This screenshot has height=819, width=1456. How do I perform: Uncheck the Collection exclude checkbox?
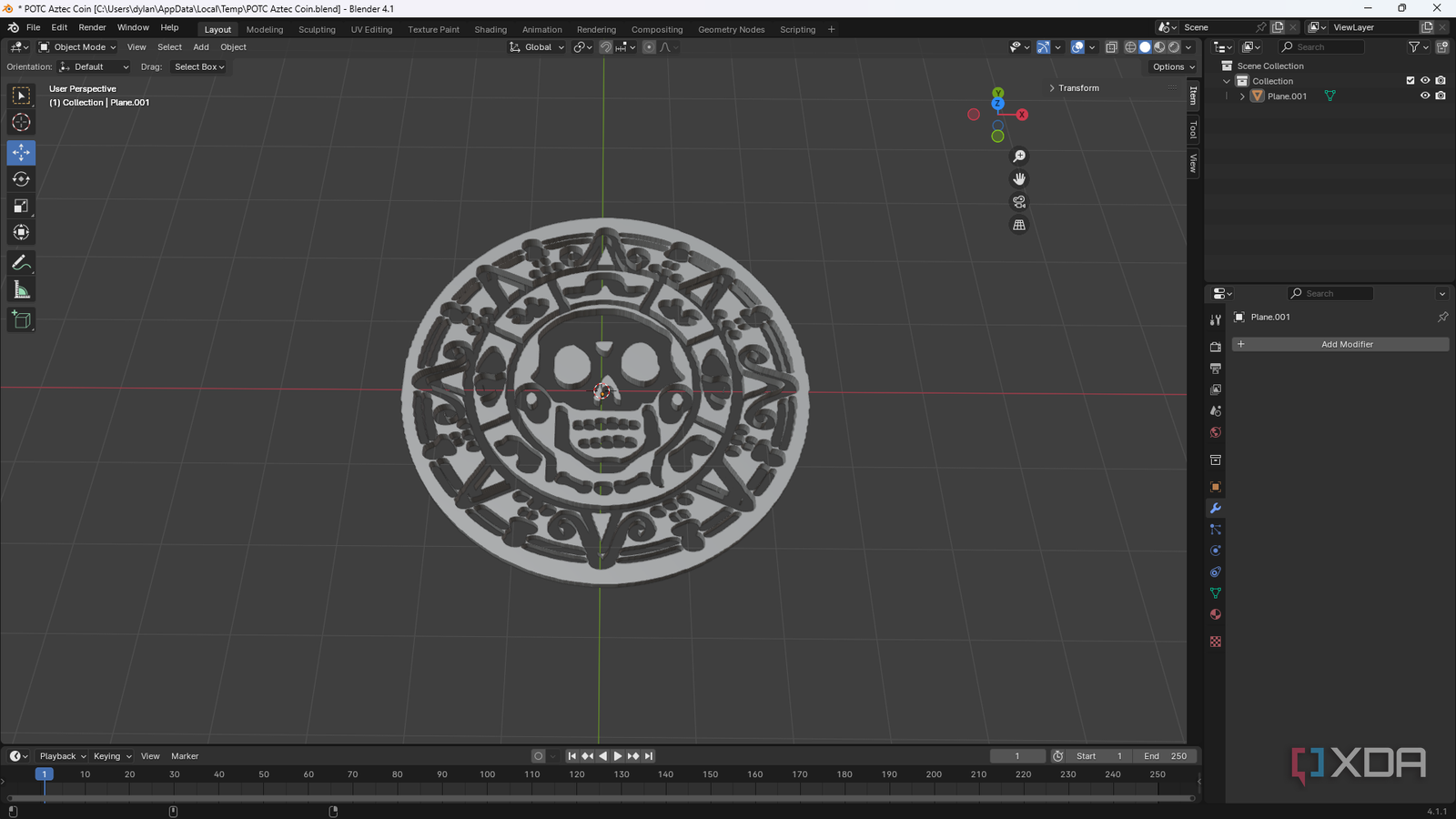[1410, 81]
